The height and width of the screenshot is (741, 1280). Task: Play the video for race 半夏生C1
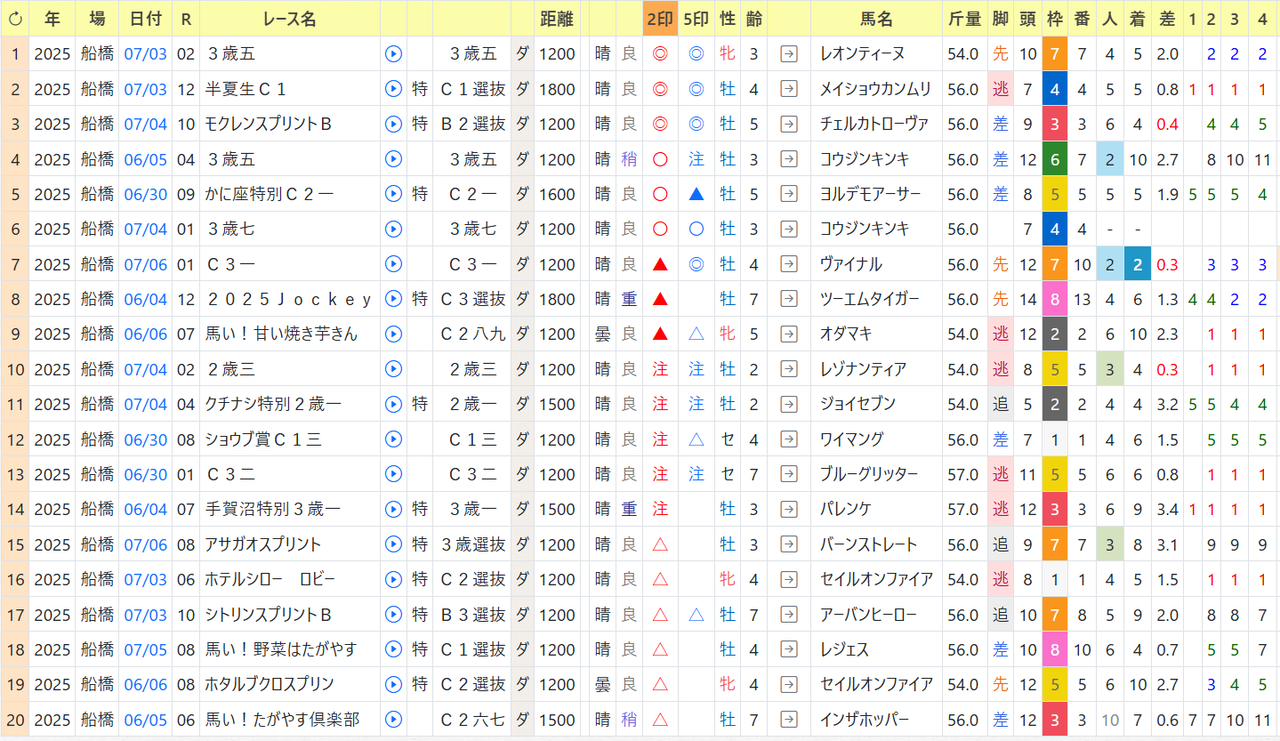[393, 89]
